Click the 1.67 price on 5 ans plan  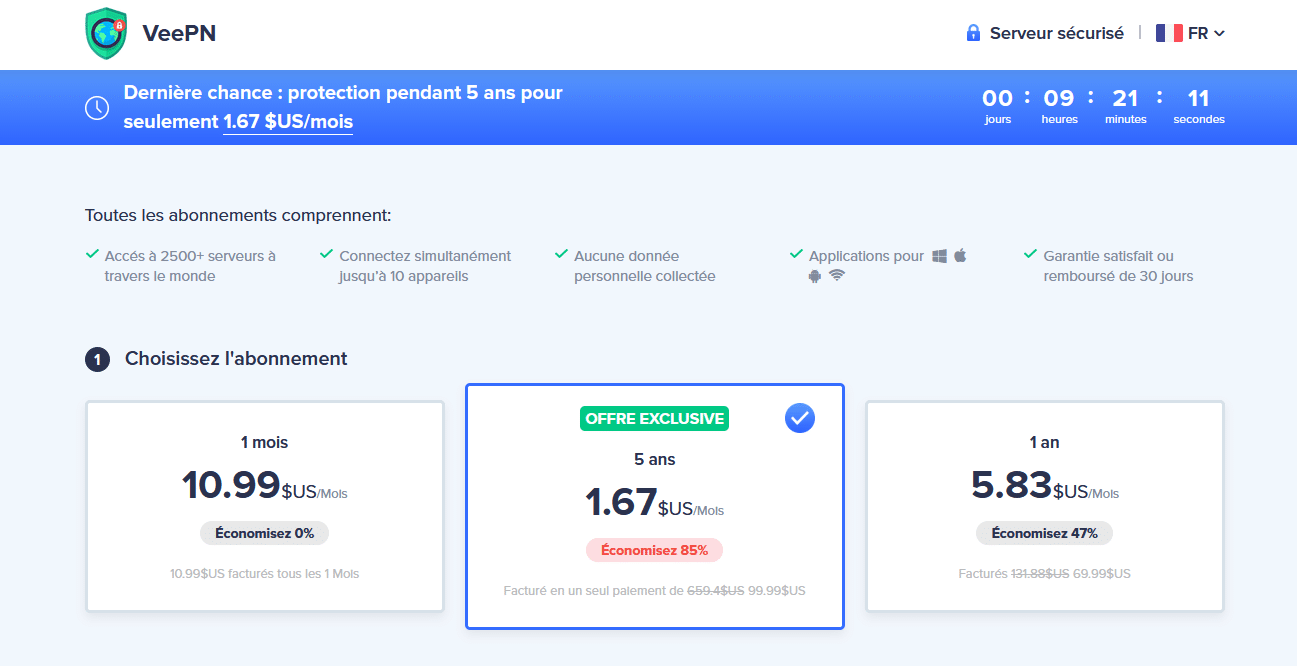[621, 502]
